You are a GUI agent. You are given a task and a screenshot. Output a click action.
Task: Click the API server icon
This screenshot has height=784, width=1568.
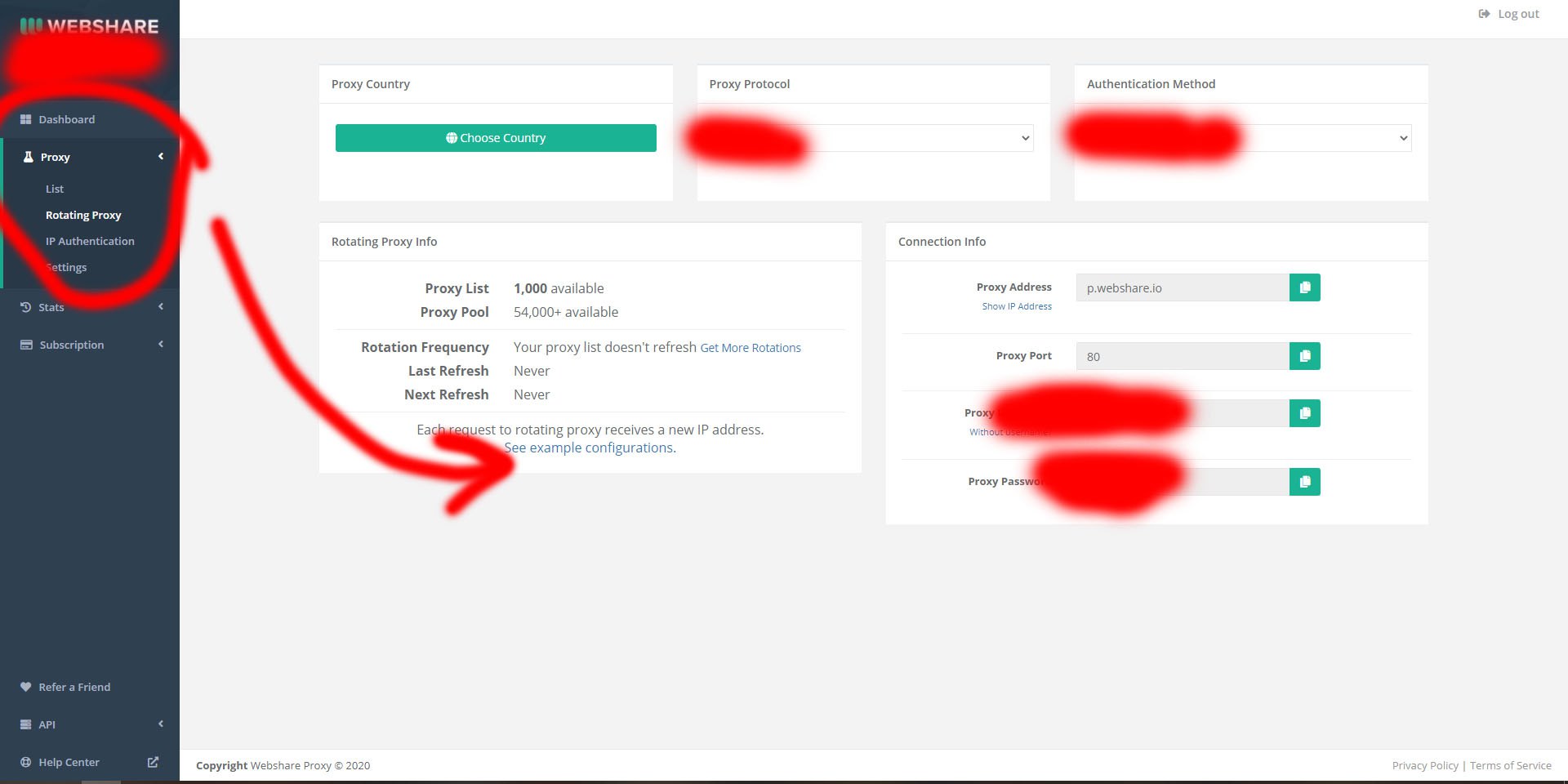coord(25,724)
